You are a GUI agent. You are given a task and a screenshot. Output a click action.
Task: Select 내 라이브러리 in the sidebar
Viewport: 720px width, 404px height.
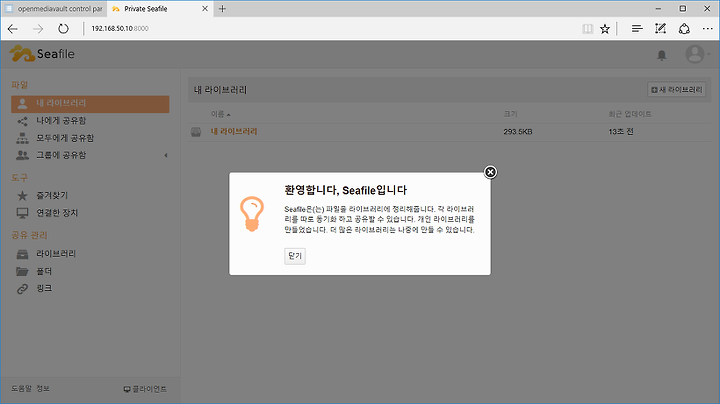(90, 104)
